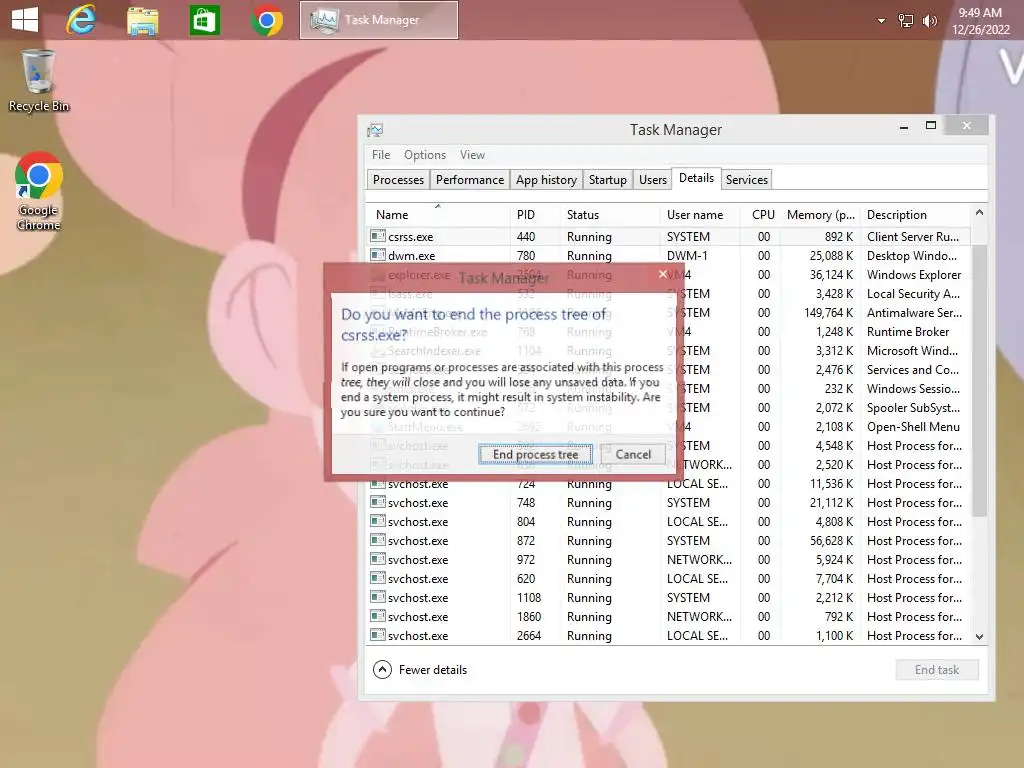Viewport: 1024px width, 768px height.
Task: Select svchost.exe with PID 2664
Action: click(x=669, y=635)
